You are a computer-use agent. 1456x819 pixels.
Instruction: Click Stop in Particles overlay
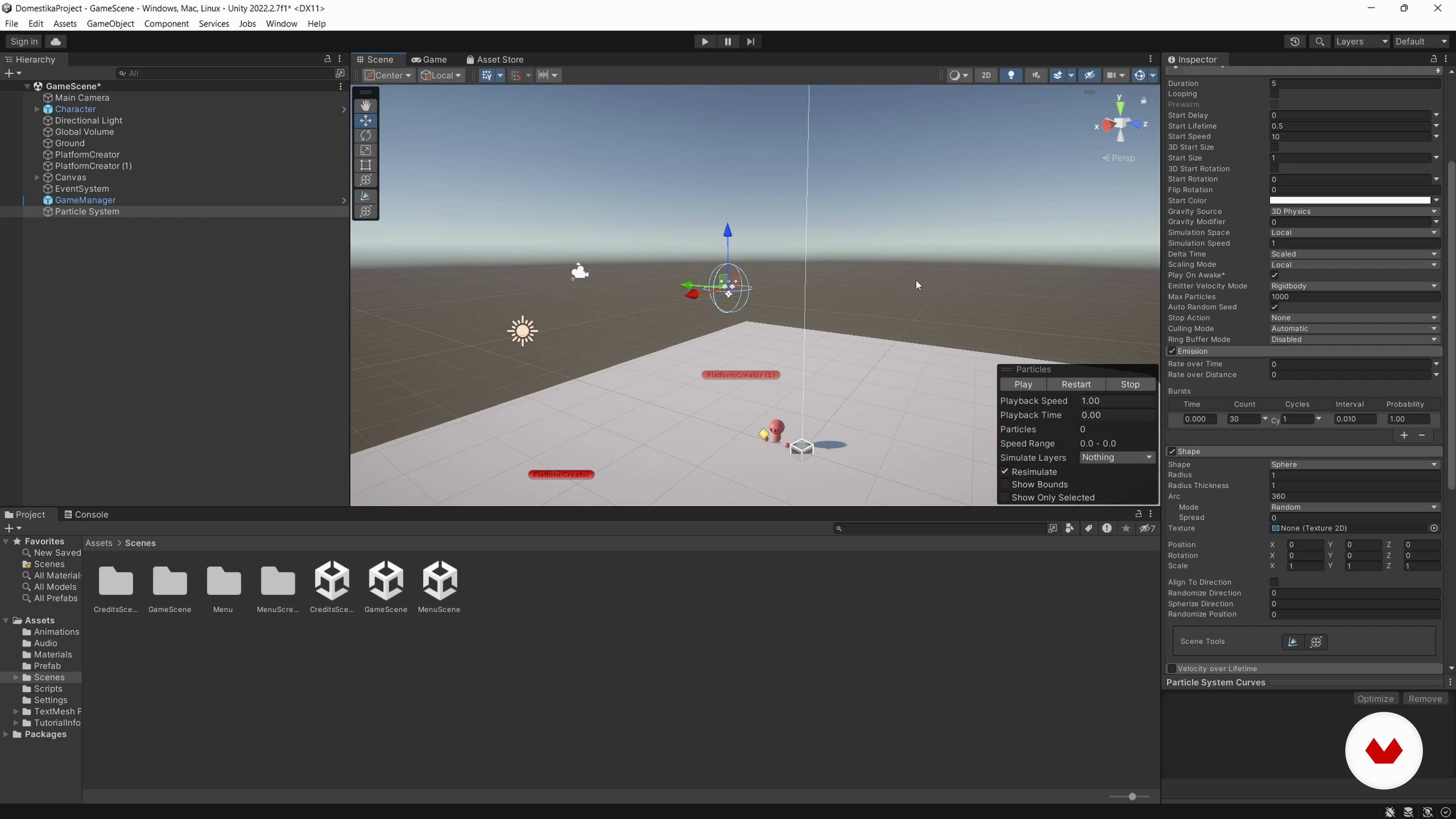click(x=1130, y=384)
